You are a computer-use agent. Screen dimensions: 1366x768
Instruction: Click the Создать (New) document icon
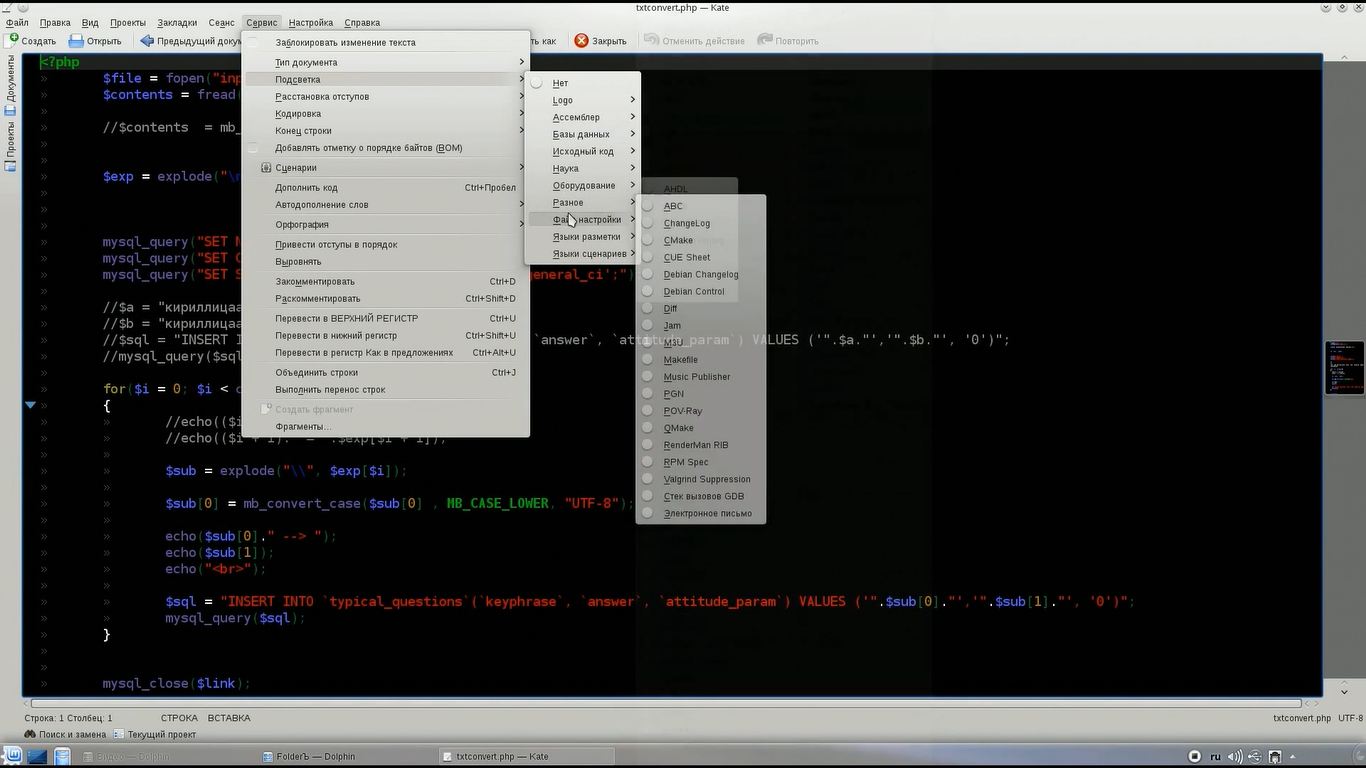click(x=13, y=40)
